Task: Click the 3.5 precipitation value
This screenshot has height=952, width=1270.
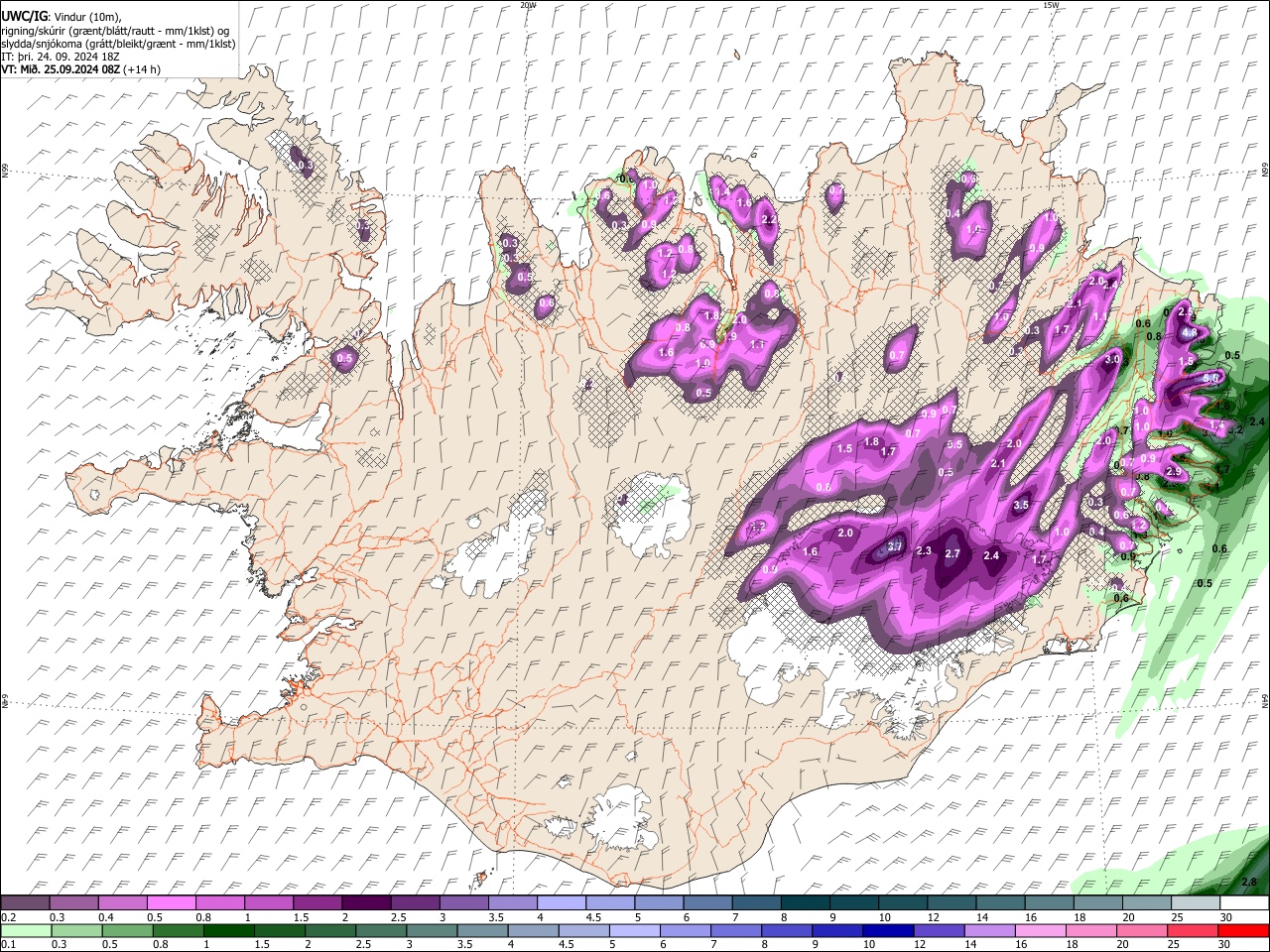Action: click(x=1021, y=505)
